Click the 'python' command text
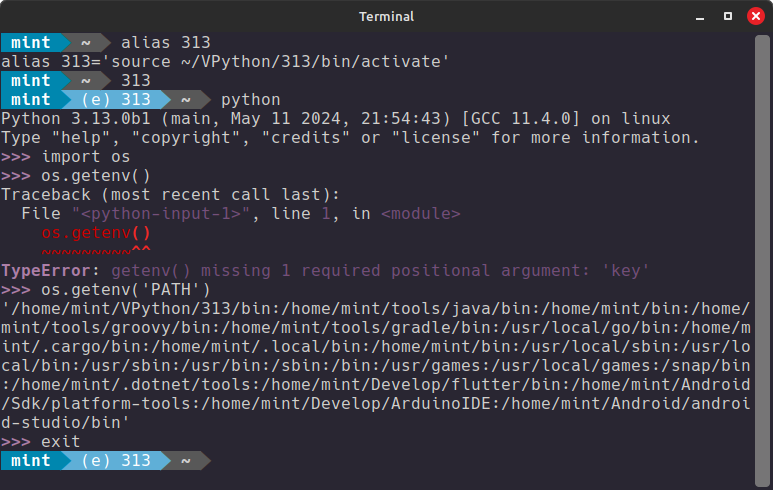This screenshot has height=490, width=773. coord(250,100)
